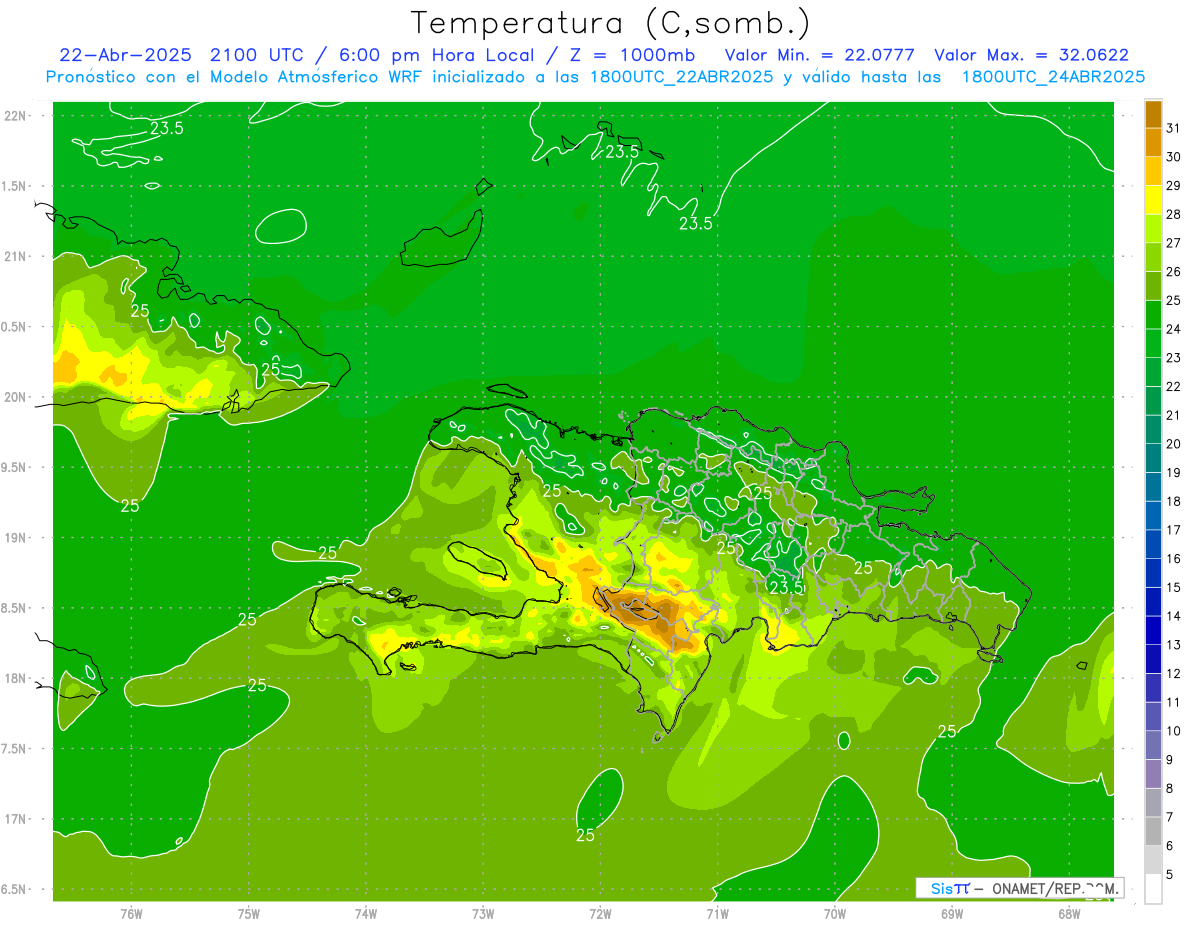Click the colorbar label 29

tap(1174, 185)
